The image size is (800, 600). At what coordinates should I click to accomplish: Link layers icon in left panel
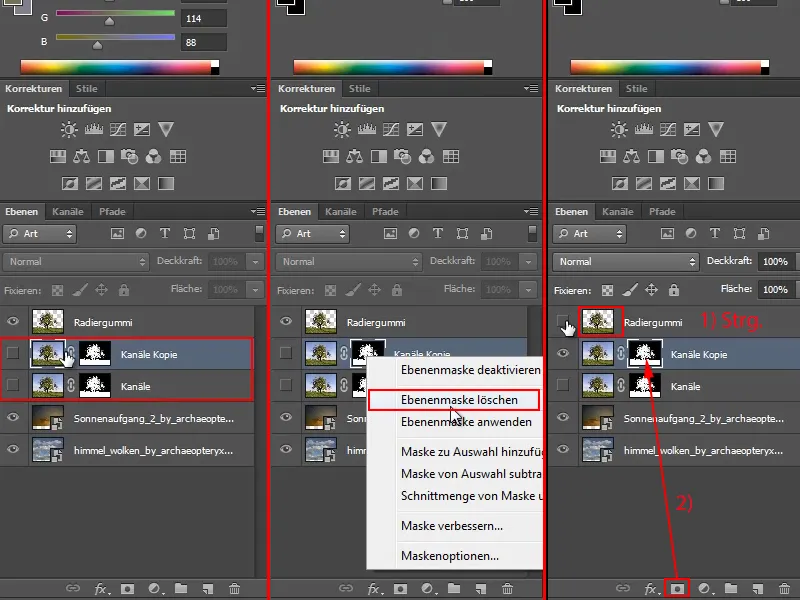pos(73,588)
